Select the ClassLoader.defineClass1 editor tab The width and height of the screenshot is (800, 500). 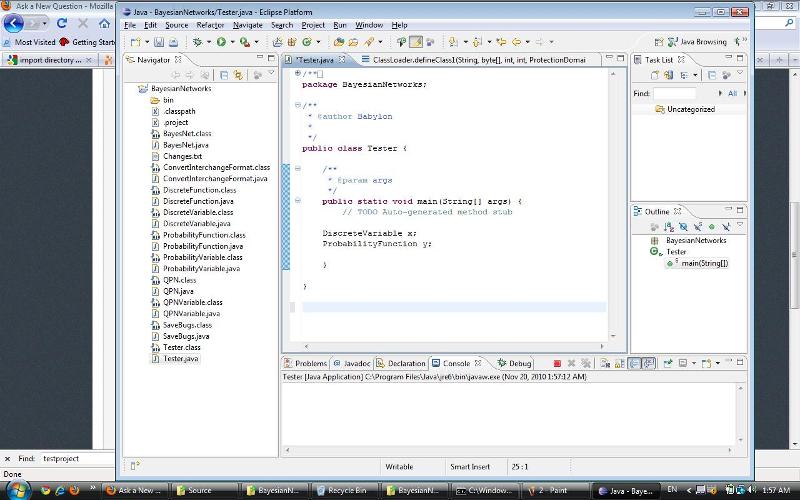[x=473, y=60]
